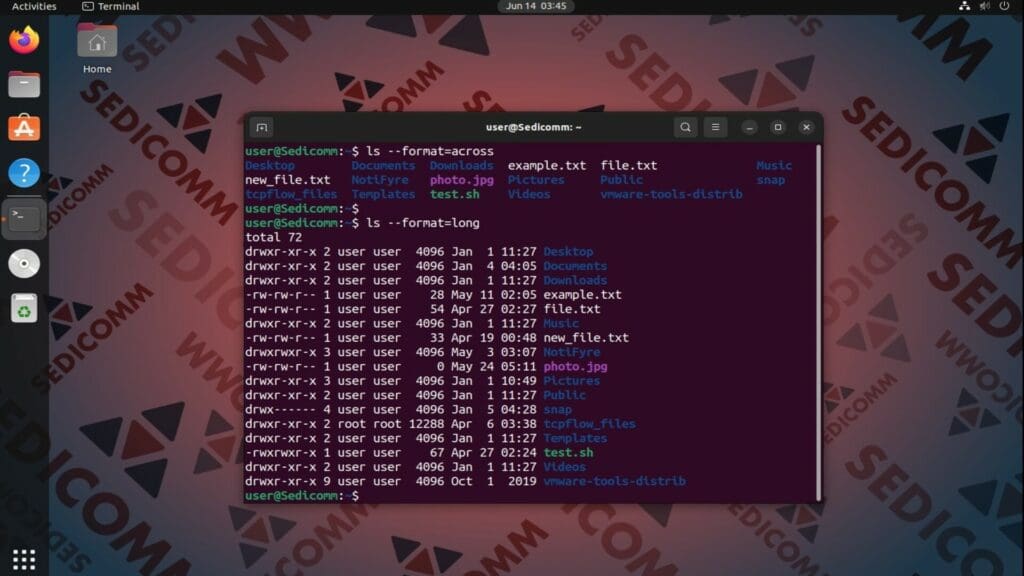This screenshot has width=1024, height=576.
Task: Show Applications grid in the dock
Action: point(24,559)
